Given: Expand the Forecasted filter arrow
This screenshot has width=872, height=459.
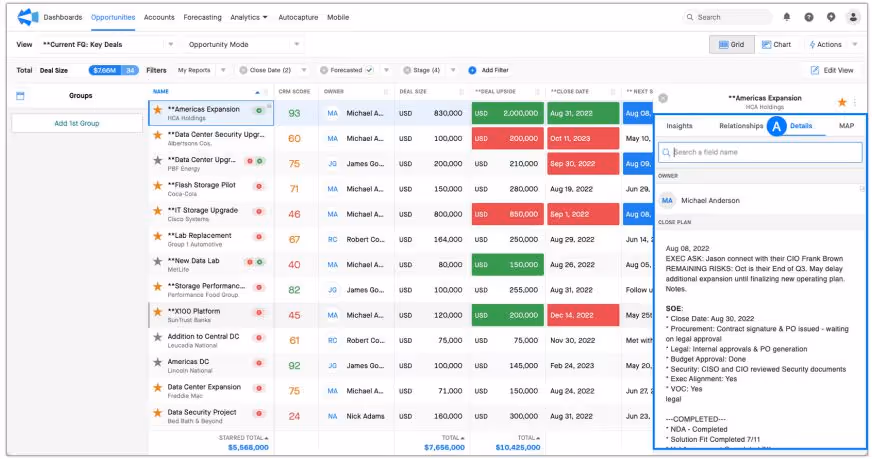Looking at the screenshot, I should [x=386, y=70].
